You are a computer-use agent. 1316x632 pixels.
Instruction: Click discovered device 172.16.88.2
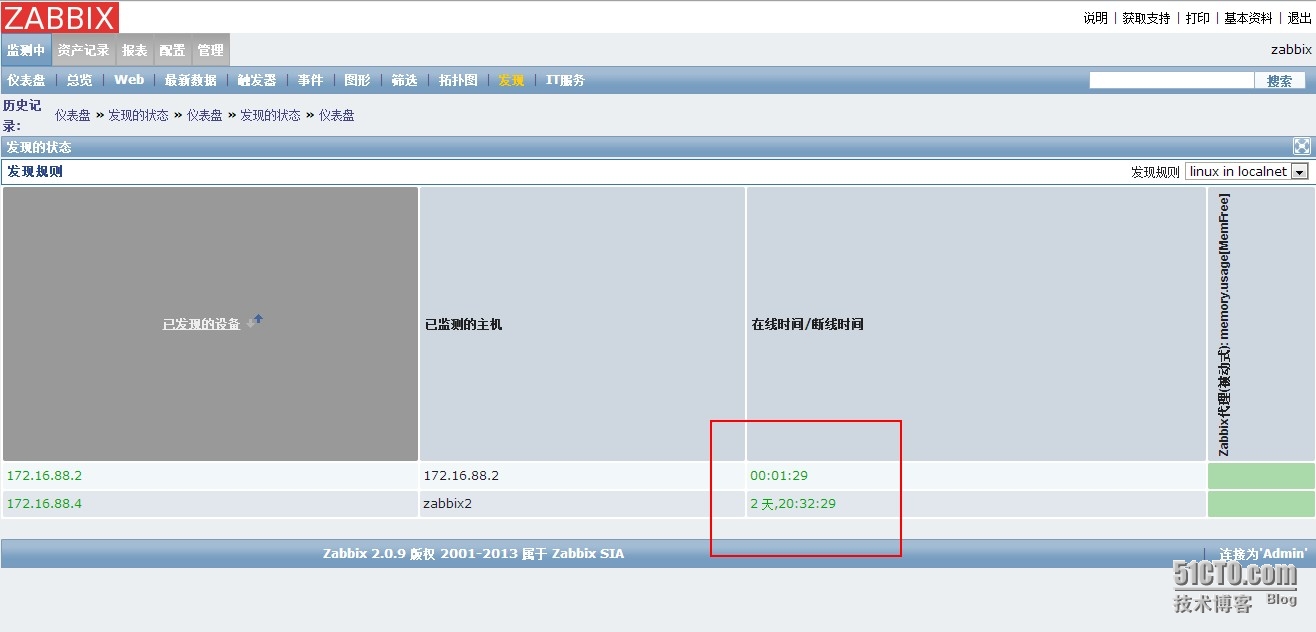[x=44, y=475]
